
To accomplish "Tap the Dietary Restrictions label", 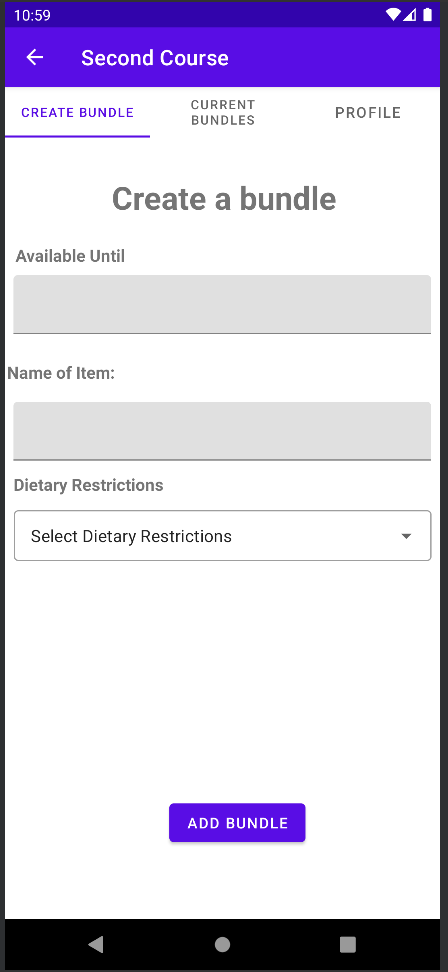I will click(89, 485).
